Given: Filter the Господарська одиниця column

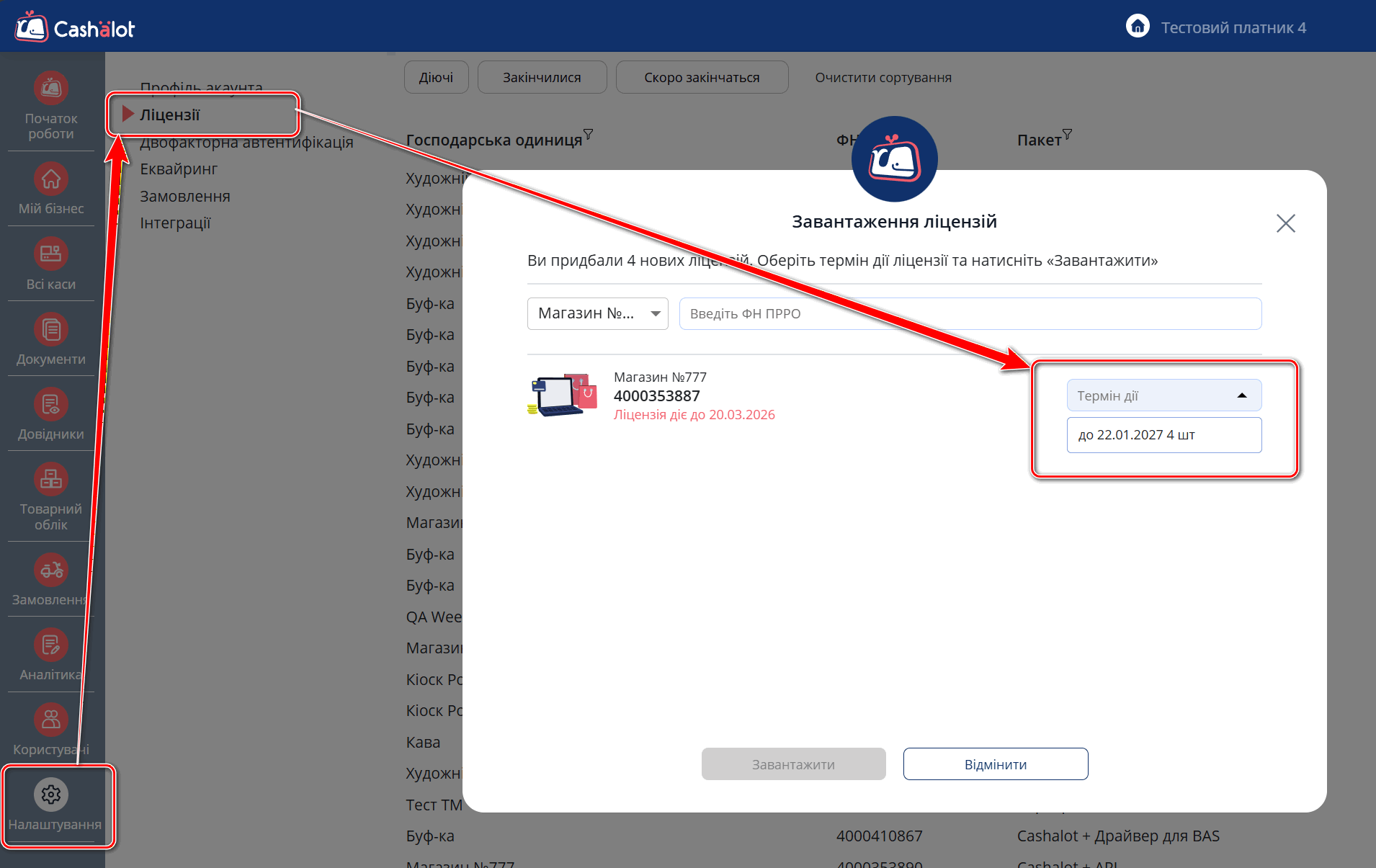Looking at the screenshot, I should click(589, 134).
